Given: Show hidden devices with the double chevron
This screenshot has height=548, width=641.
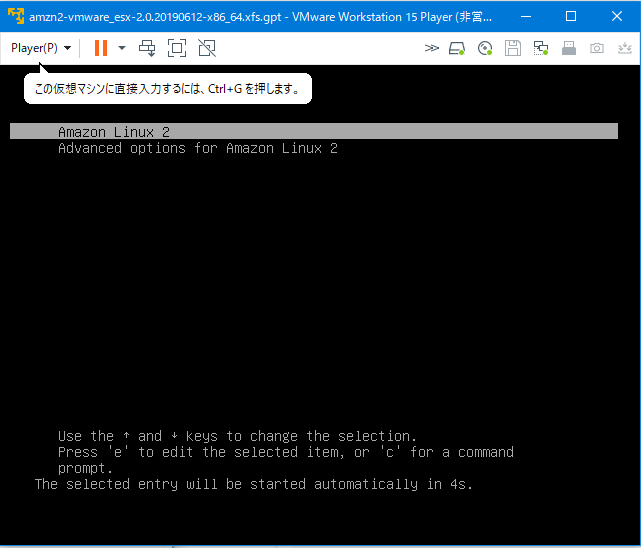Looking at the screenshot, I should [x=431, y=48].
